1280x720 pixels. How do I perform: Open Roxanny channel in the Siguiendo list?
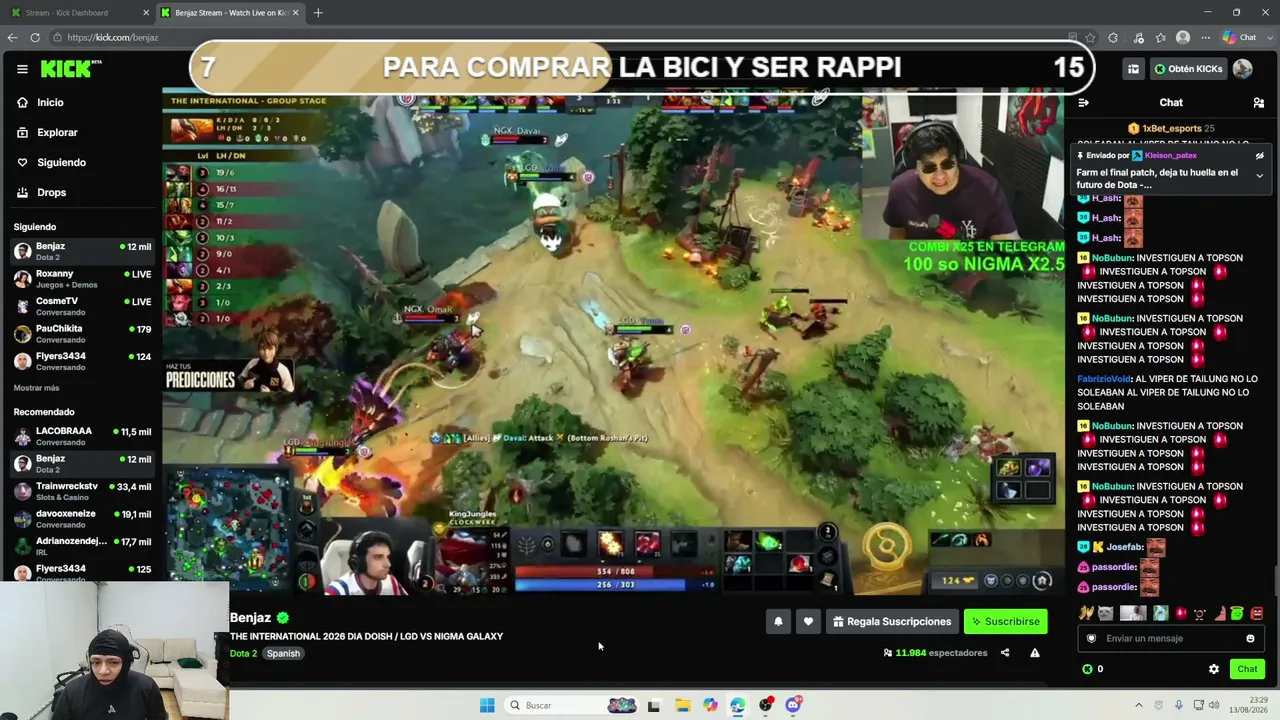point(82,279)
